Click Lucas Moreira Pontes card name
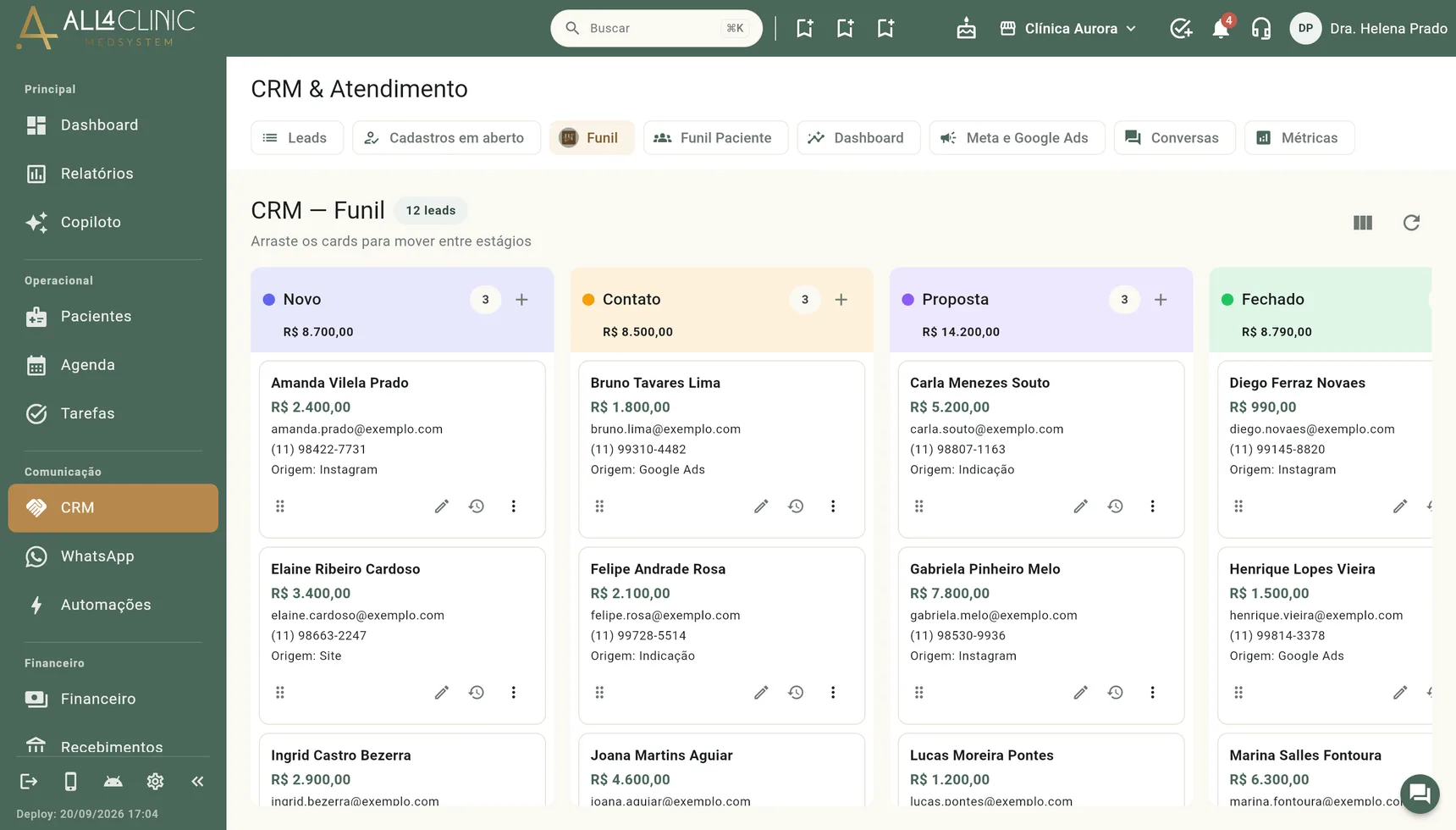Viewport: 1456px width, 830px height. (981, 755)
